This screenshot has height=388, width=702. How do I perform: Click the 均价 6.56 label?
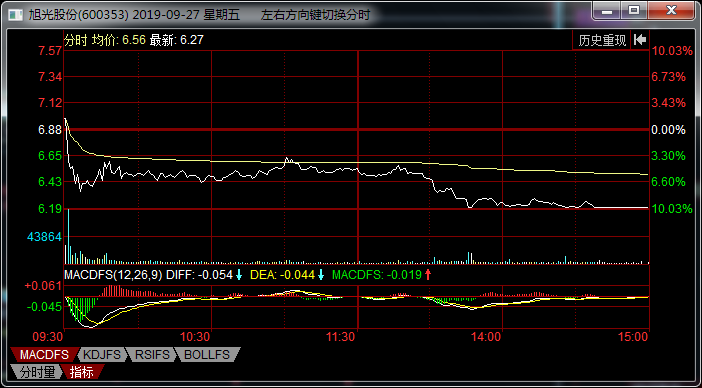[x=119, y=40]
